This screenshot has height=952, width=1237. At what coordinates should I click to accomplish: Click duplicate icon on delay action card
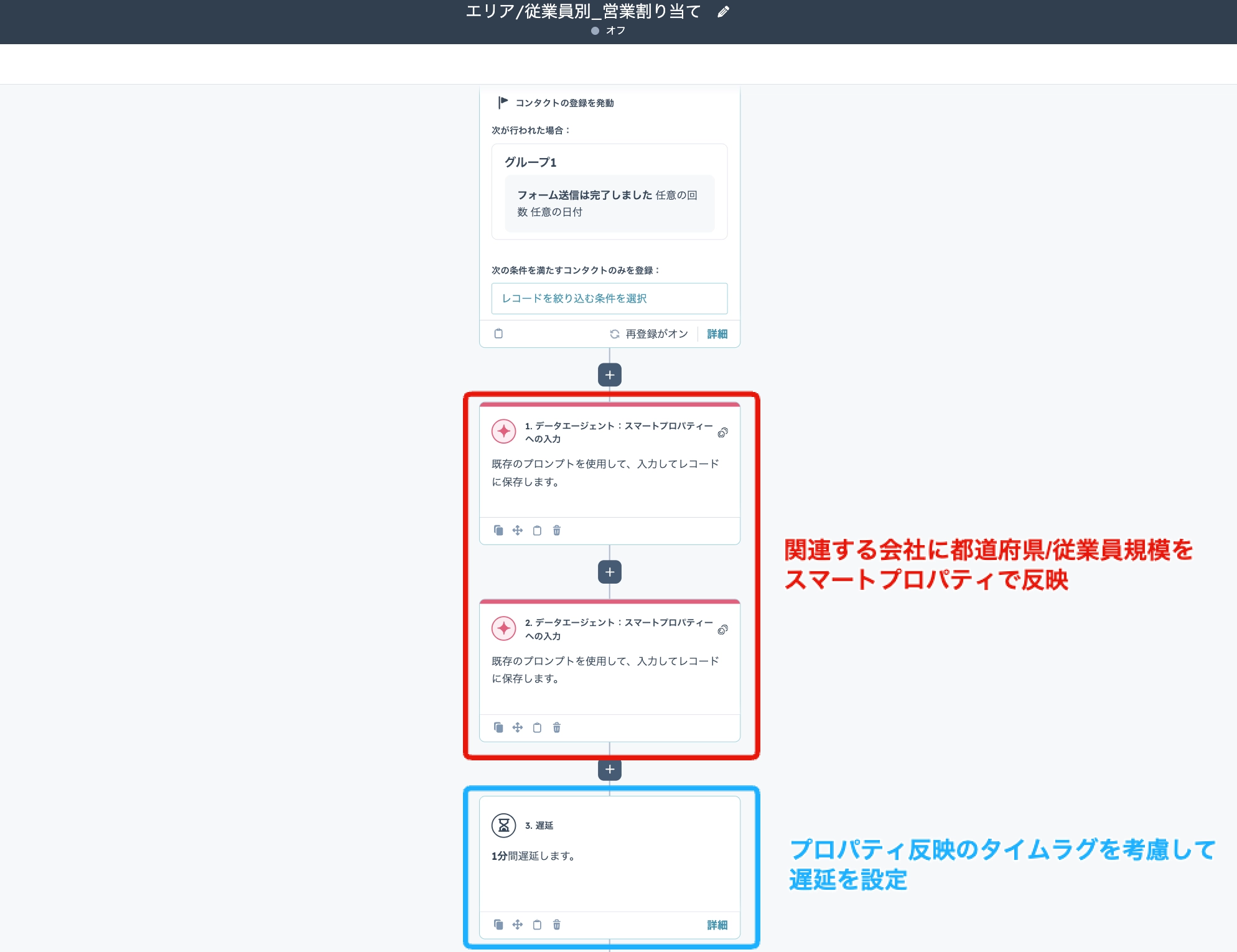[498, 925]
